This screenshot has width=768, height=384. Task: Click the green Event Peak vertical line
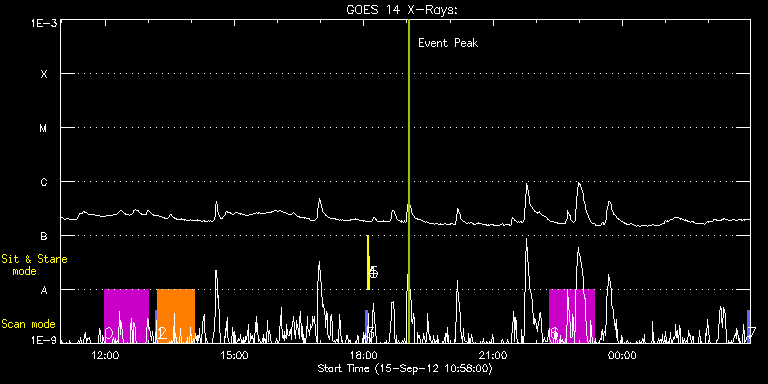[408, 181]
